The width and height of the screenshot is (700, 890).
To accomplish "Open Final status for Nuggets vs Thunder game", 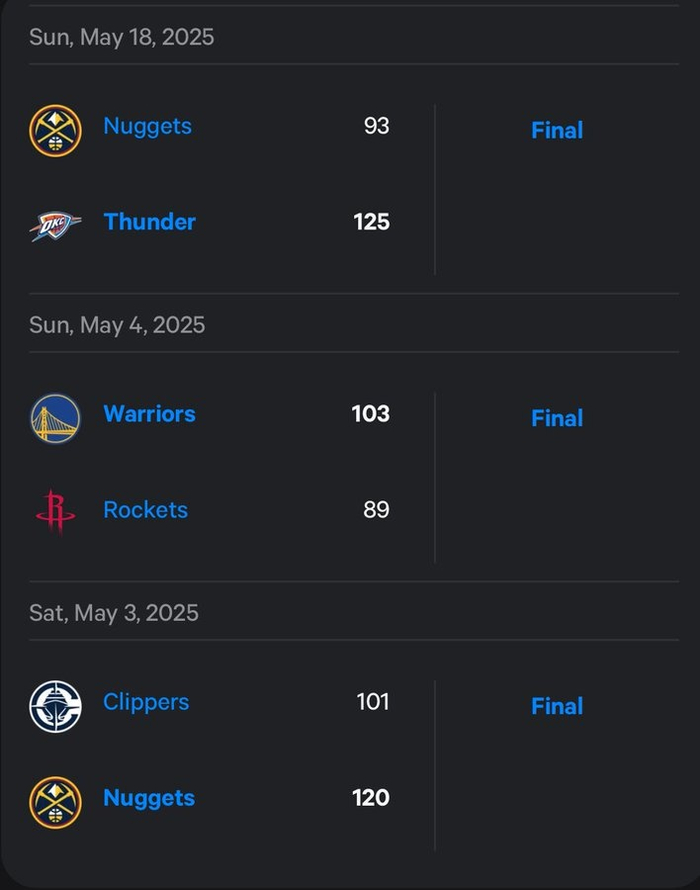I will (x=557, y=130).
